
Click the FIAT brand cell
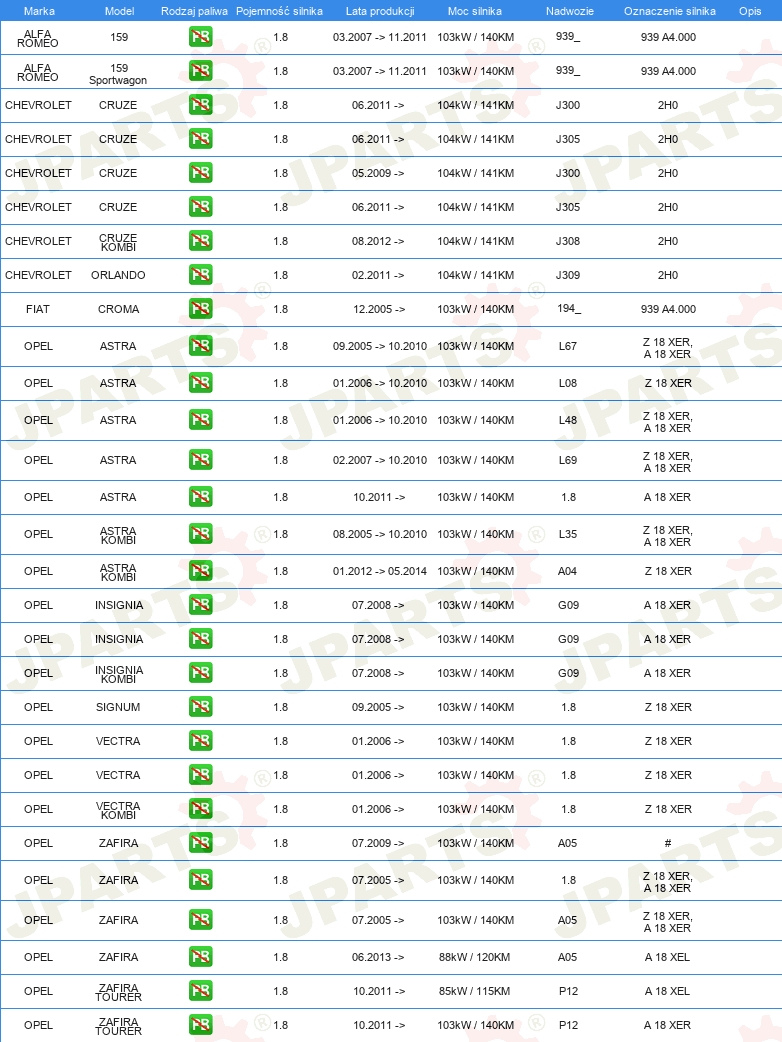coord(38,308)
